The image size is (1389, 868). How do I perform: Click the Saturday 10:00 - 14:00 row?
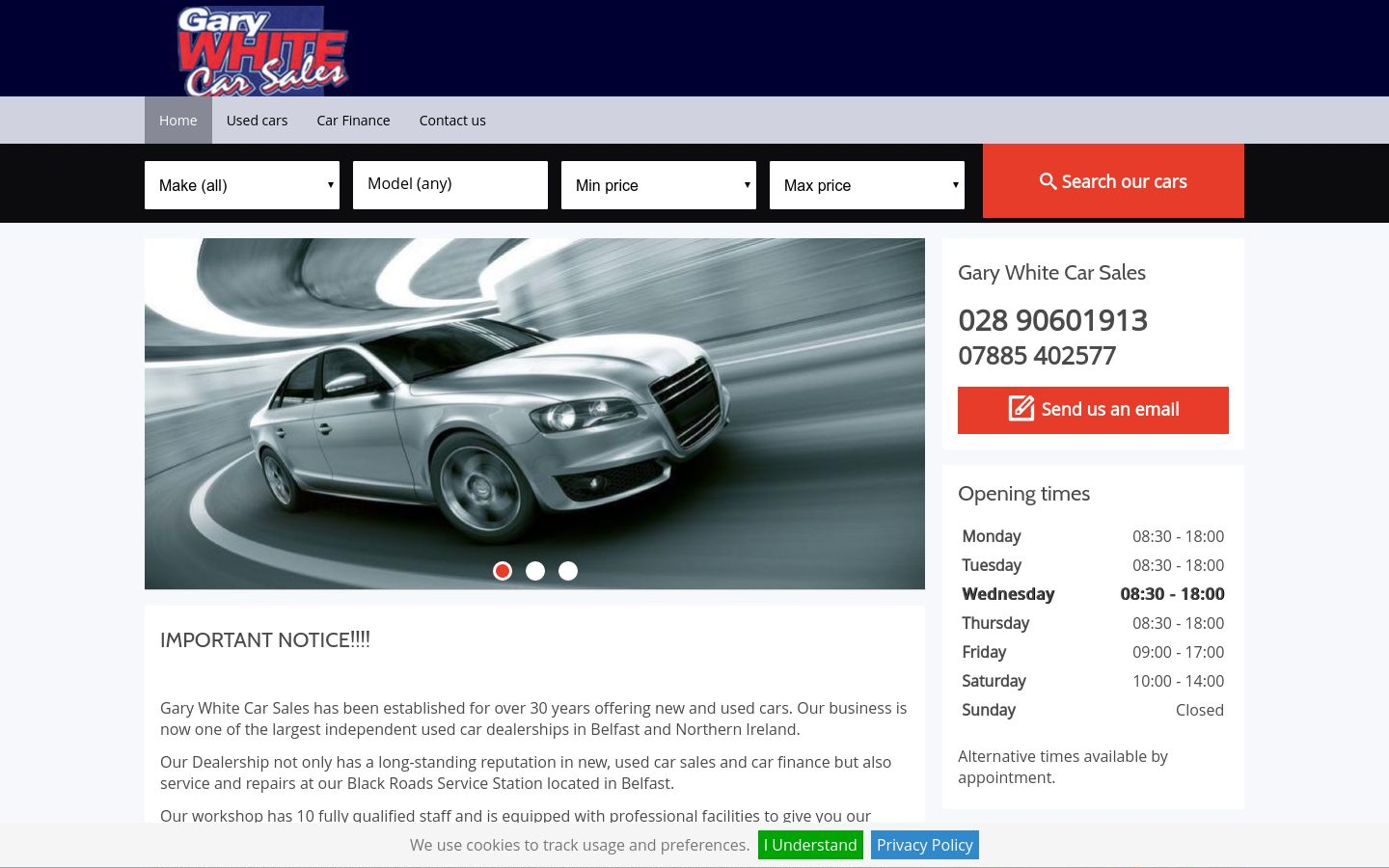[x=1093, y=681]
